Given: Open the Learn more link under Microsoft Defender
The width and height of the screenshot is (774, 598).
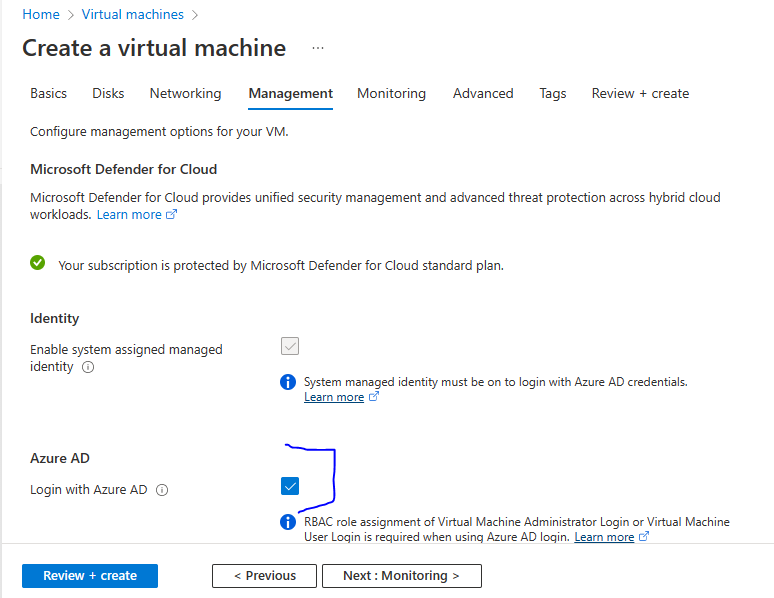Looking at the screenshot, I should coord(129,215).
